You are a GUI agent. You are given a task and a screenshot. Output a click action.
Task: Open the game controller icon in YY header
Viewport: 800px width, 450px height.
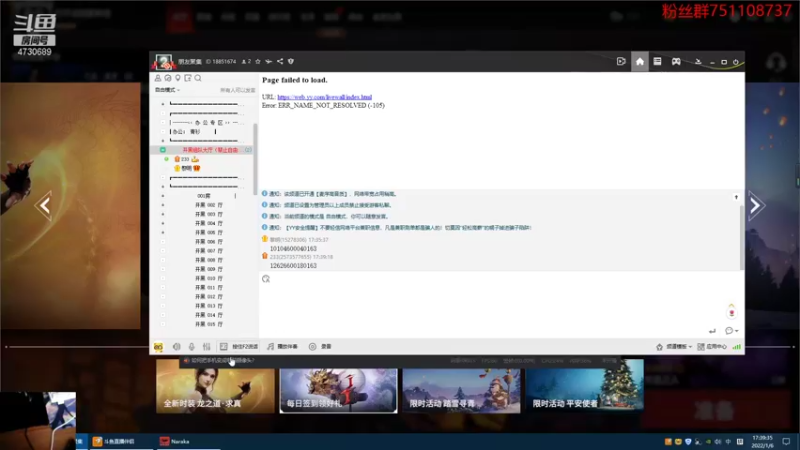pos(676,62)
